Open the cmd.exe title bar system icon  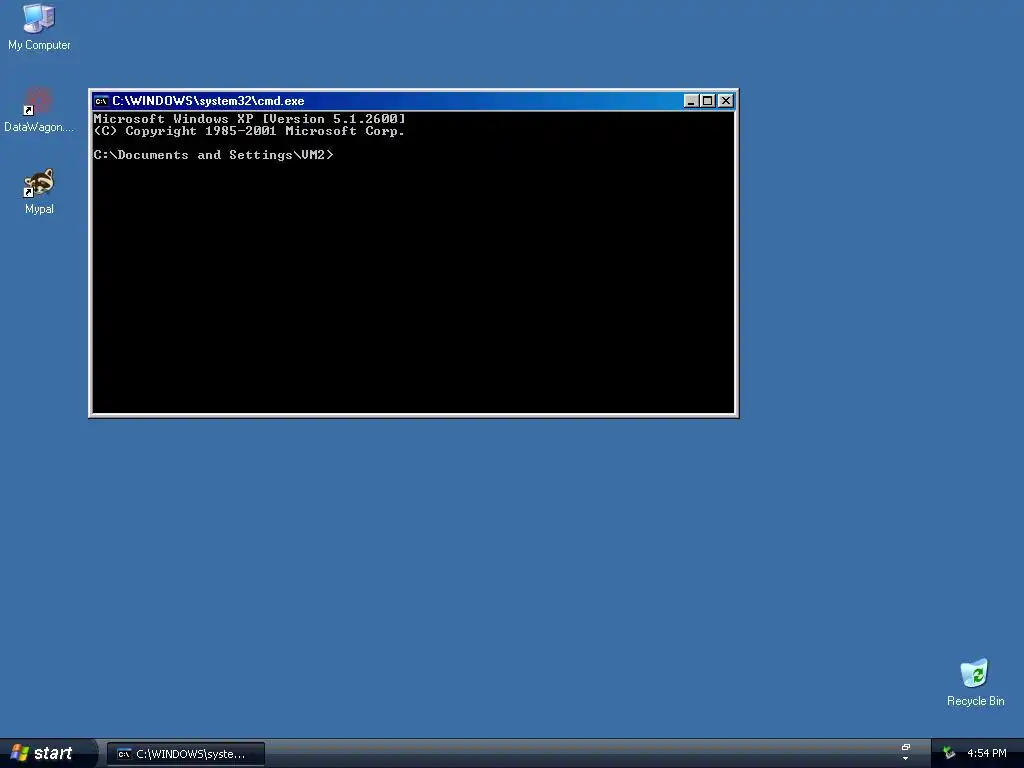coord(101,101)
